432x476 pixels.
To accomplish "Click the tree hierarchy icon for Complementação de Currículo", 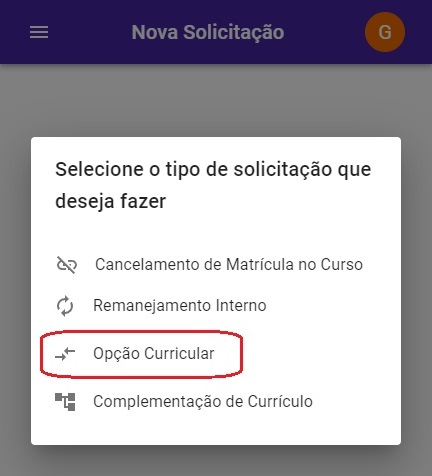I will click(65, 402).
